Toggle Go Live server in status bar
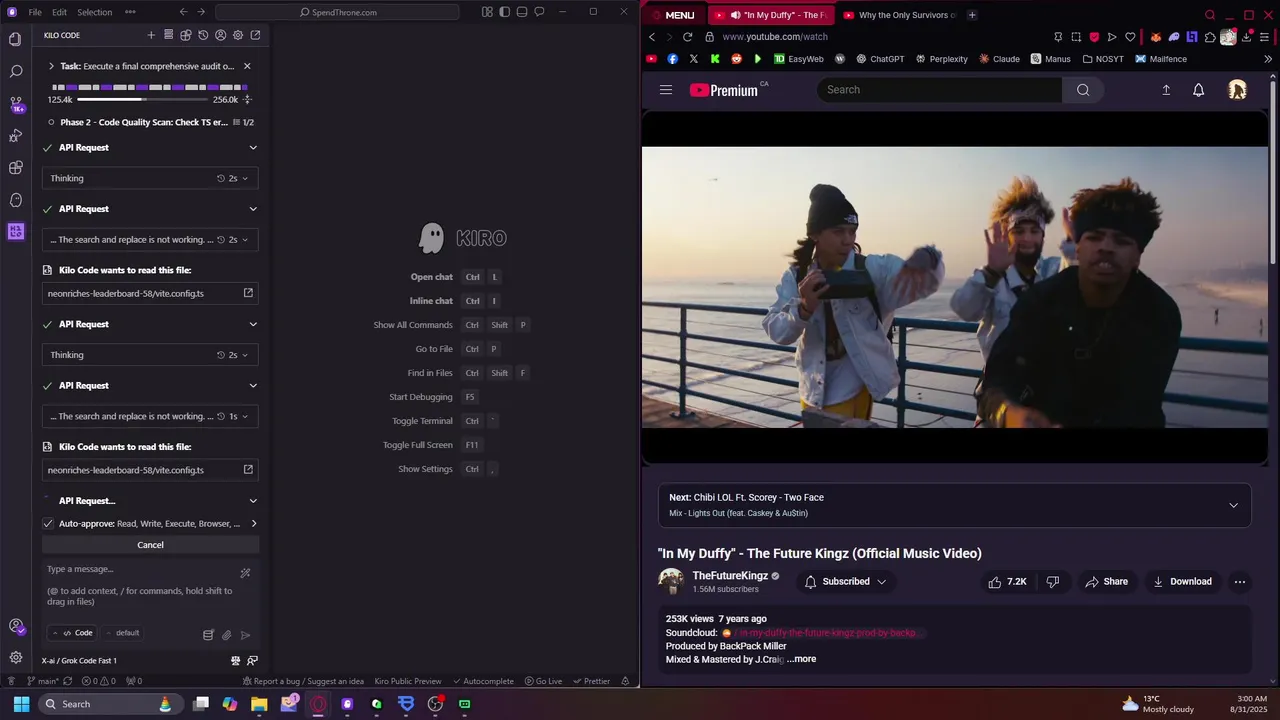Screen dimensions: 1280x720 [543, 681]
